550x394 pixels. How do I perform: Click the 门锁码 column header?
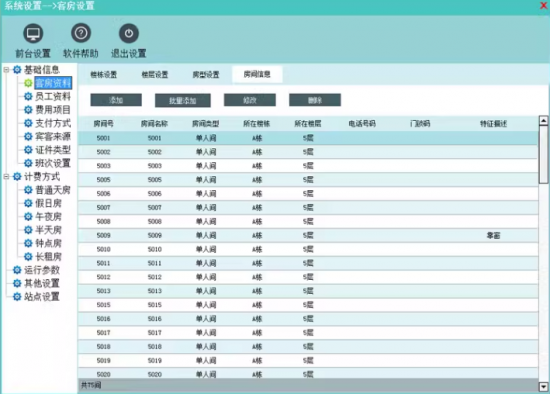[x=420, y=123]
